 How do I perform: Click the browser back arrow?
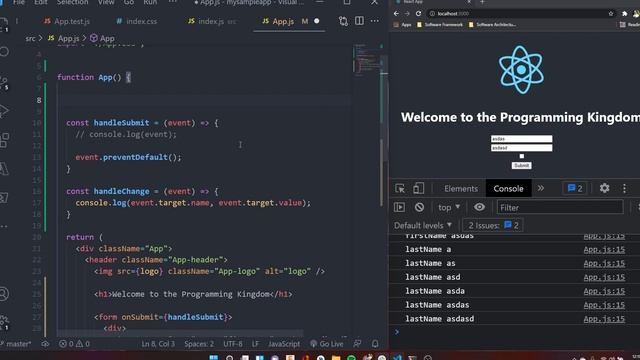click(x=396, y=13)
